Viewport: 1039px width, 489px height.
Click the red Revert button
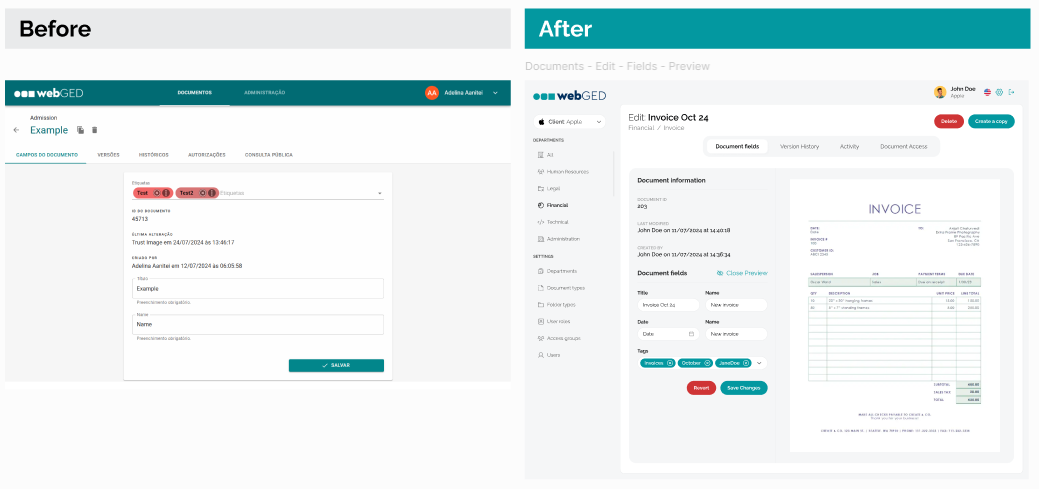click(701, 388)
